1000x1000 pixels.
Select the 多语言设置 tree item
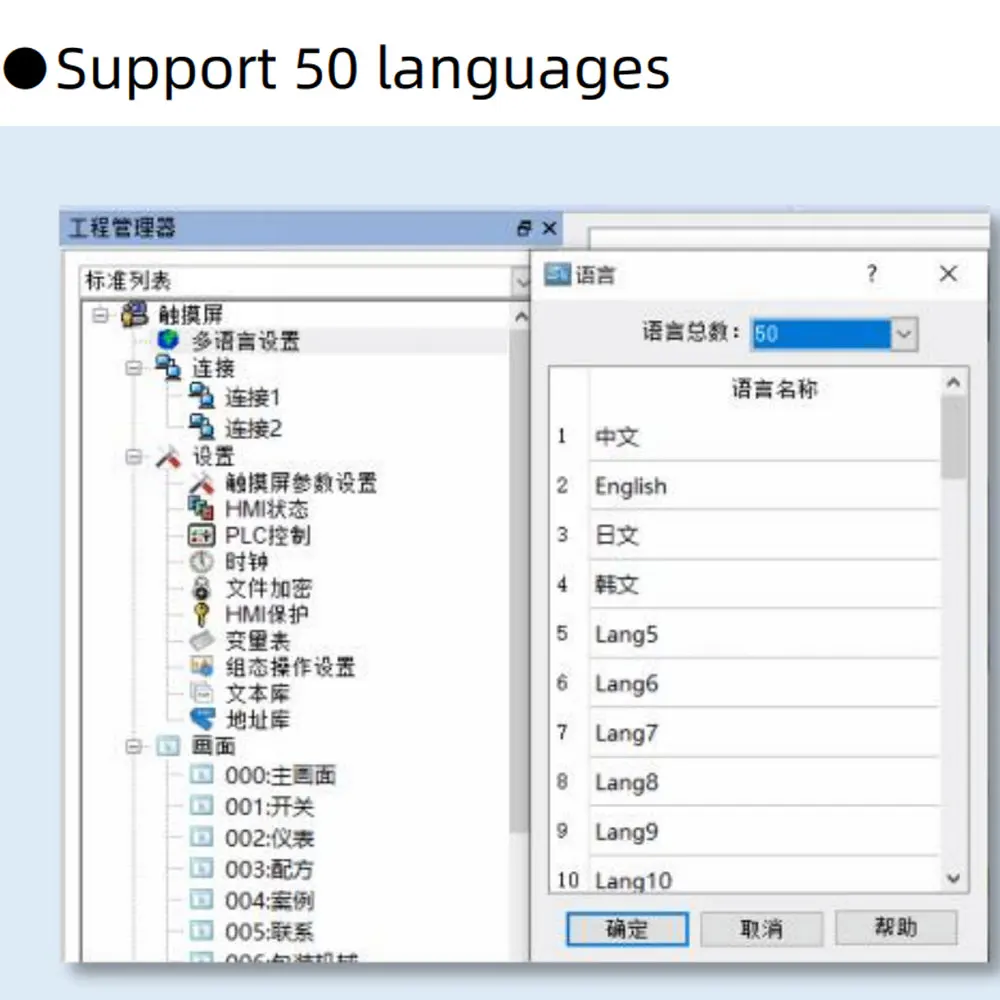click(x=246, y=341)
